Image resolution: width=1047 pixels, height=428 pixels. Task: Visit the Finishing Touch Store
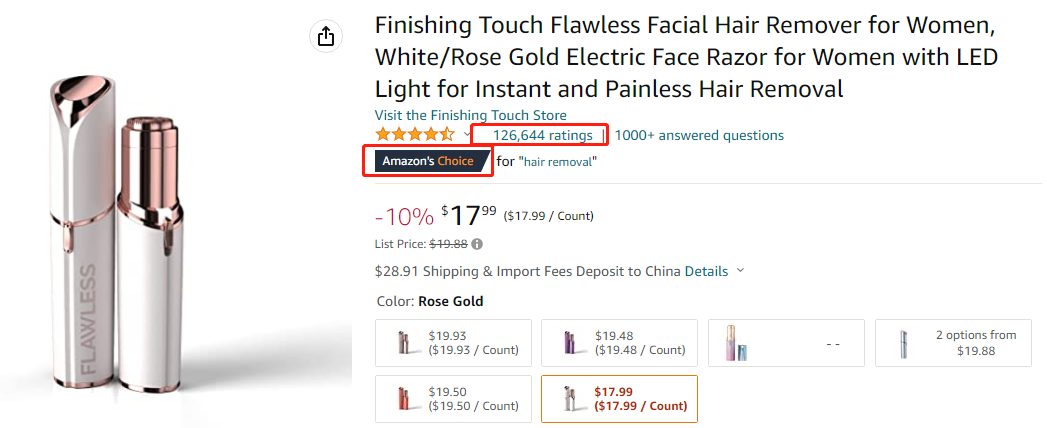coord(470,115)
